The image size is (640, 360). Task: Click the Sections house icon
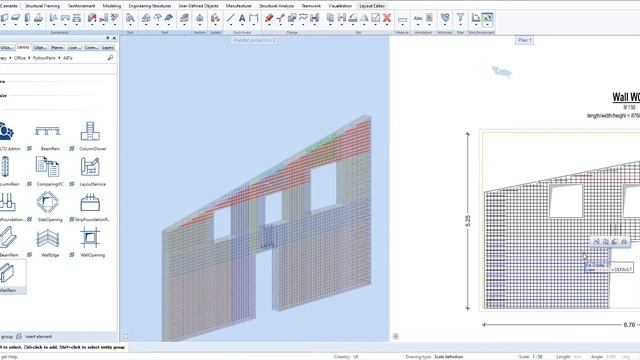tap(200, 18)
